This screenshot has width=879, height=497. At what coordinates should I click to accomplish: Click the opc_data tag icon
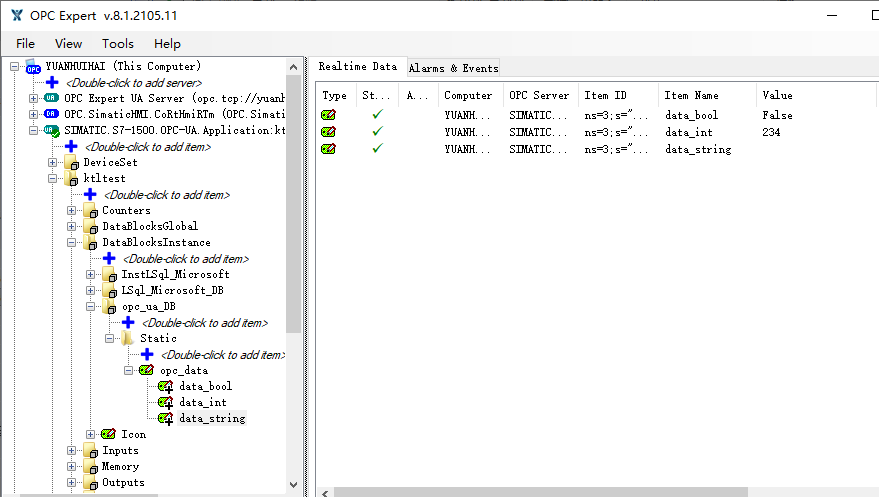coord(146,370)
